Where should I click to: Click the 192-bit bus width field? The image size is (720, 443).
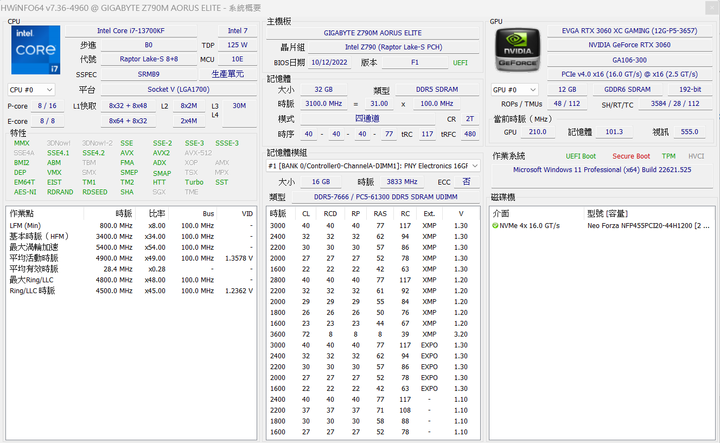click(x=690, y=90)
